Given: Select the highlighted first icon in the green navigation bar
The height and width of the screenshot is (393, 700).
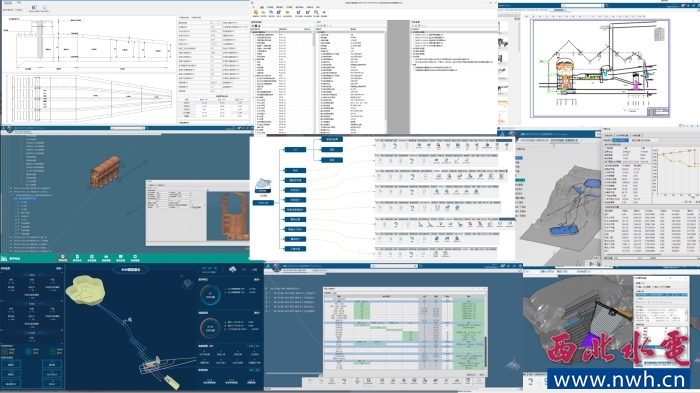Looking at the screenshot, I should [x=63, y=258].
